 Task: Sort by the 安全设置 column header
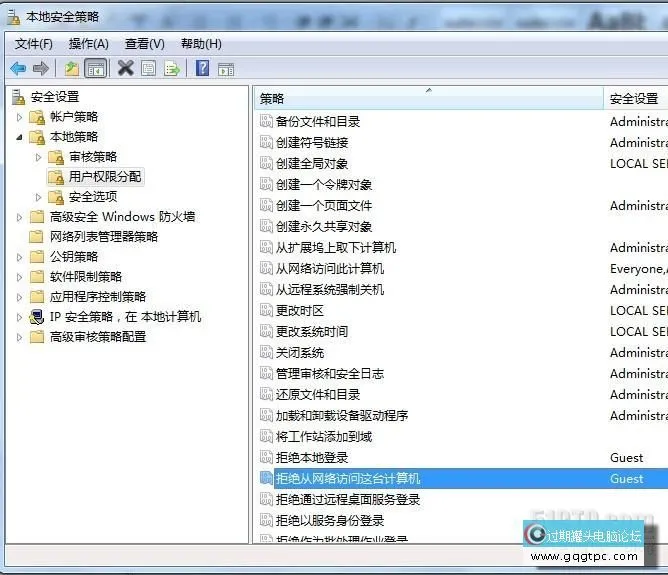tap(636, 98)
